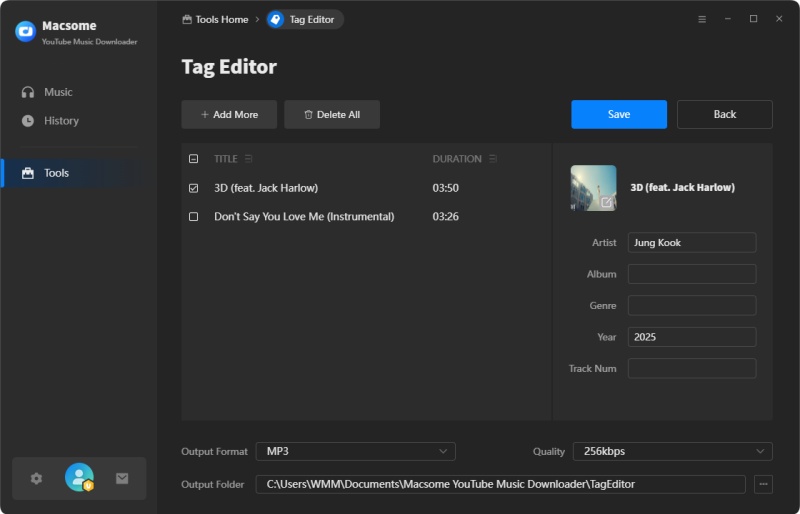
Task: Click the Tag Editor breadcrumb tab
Action: (x=305, y=19)
